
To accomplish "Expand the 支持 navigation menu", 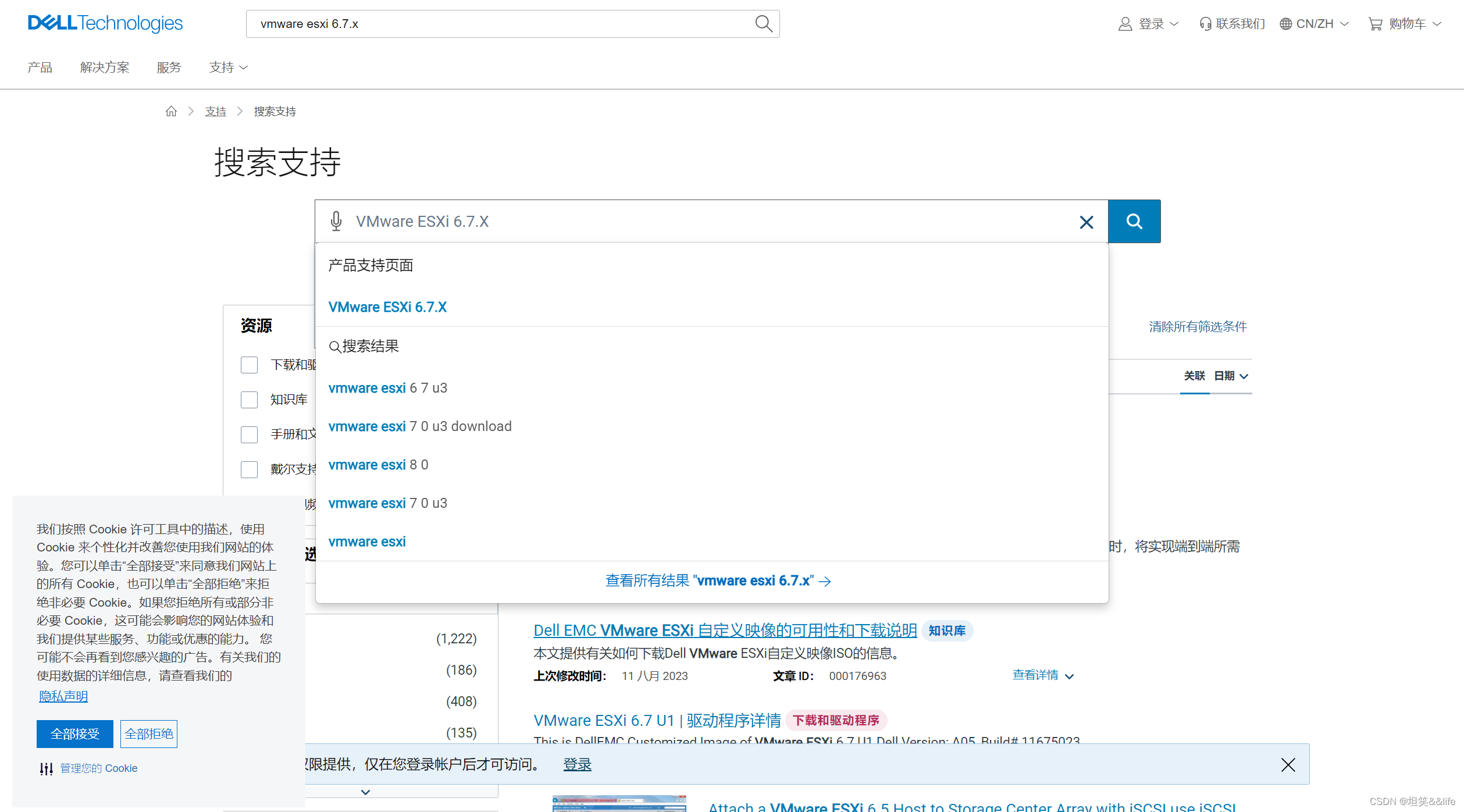I will 229,67.
